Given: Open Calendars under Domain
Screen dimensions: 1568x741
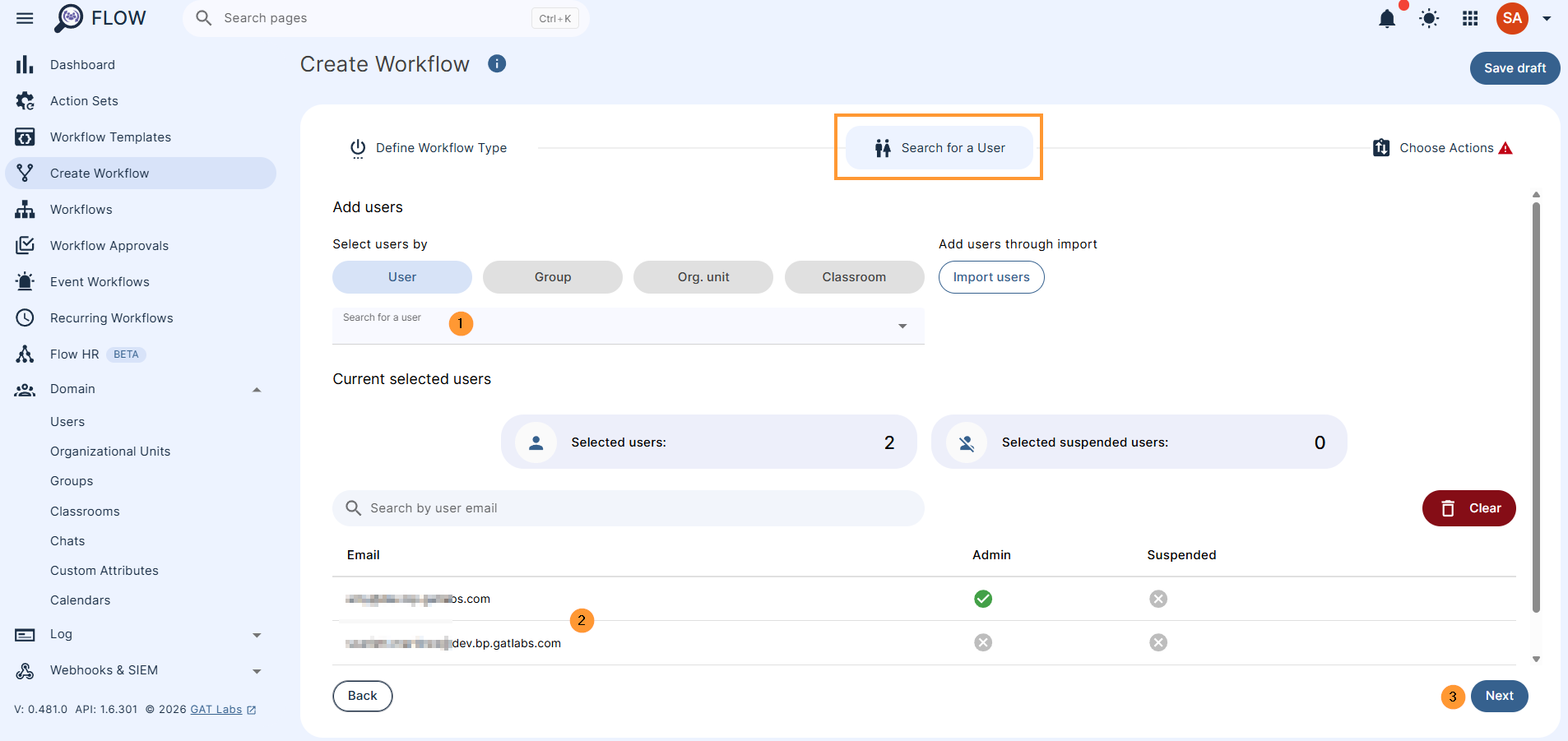Looking at the screenshot, I should 80,600.
